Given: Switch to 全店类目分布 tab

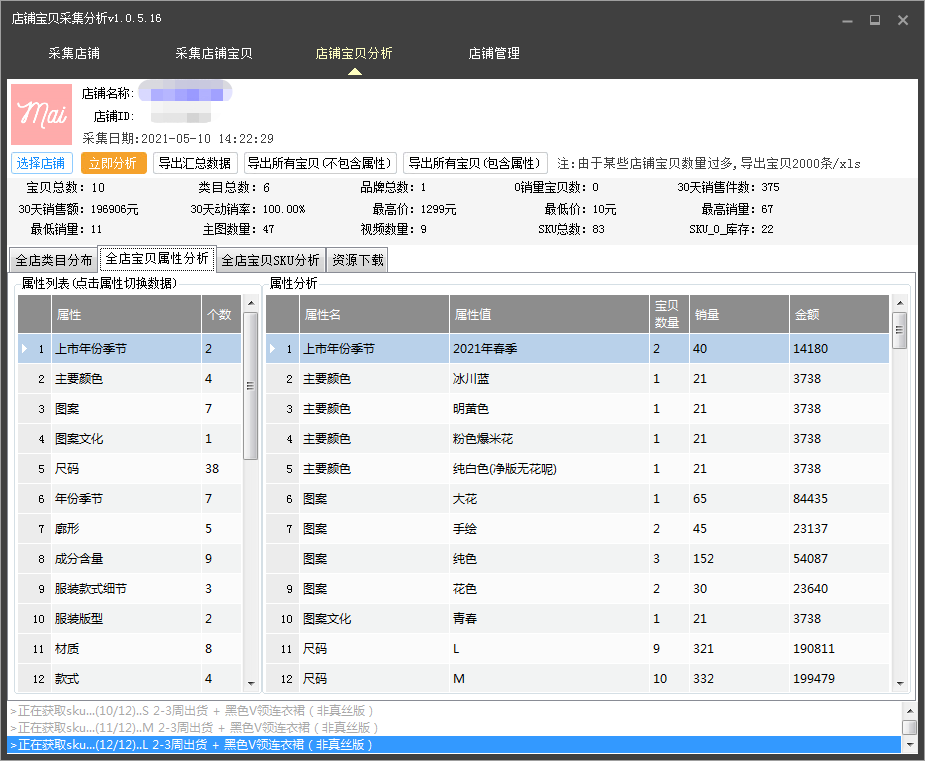Looking at the screenshot, I should click(54, 260).
